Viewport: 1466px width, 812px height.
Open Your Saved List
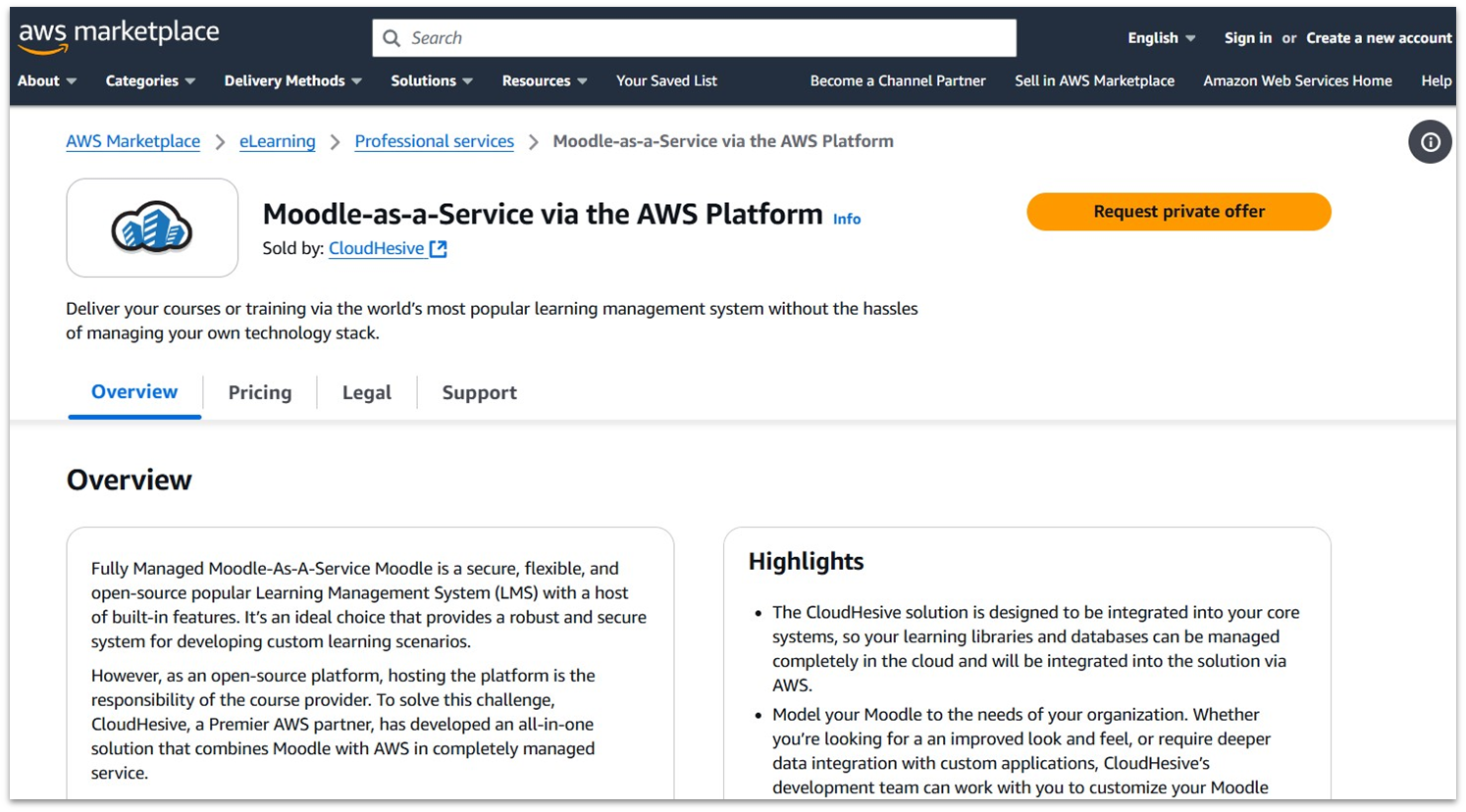tap(666, 81)
